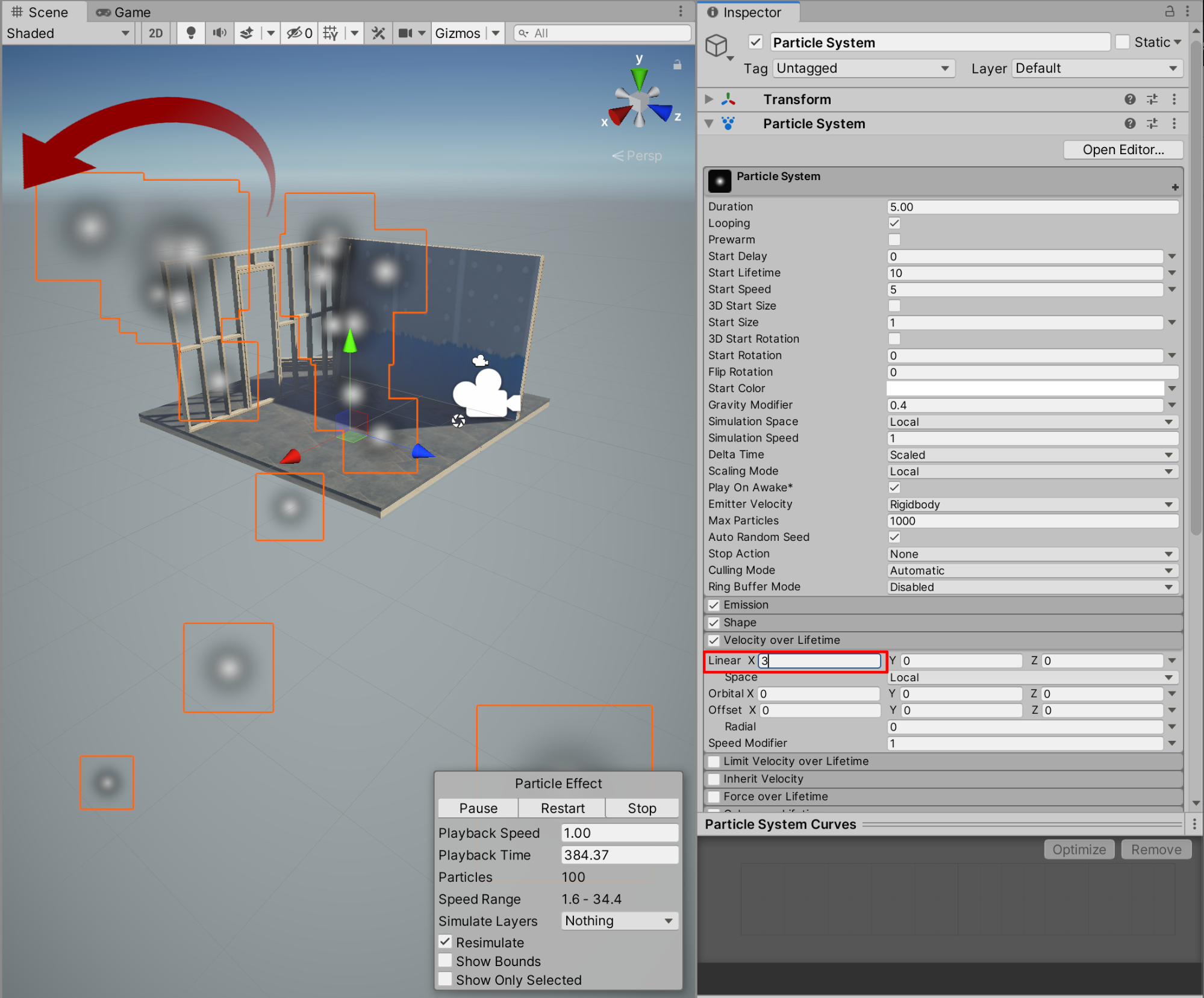Click the Inspector lock icon
Screen dimensions: 1204x998
click(1169, 11)
